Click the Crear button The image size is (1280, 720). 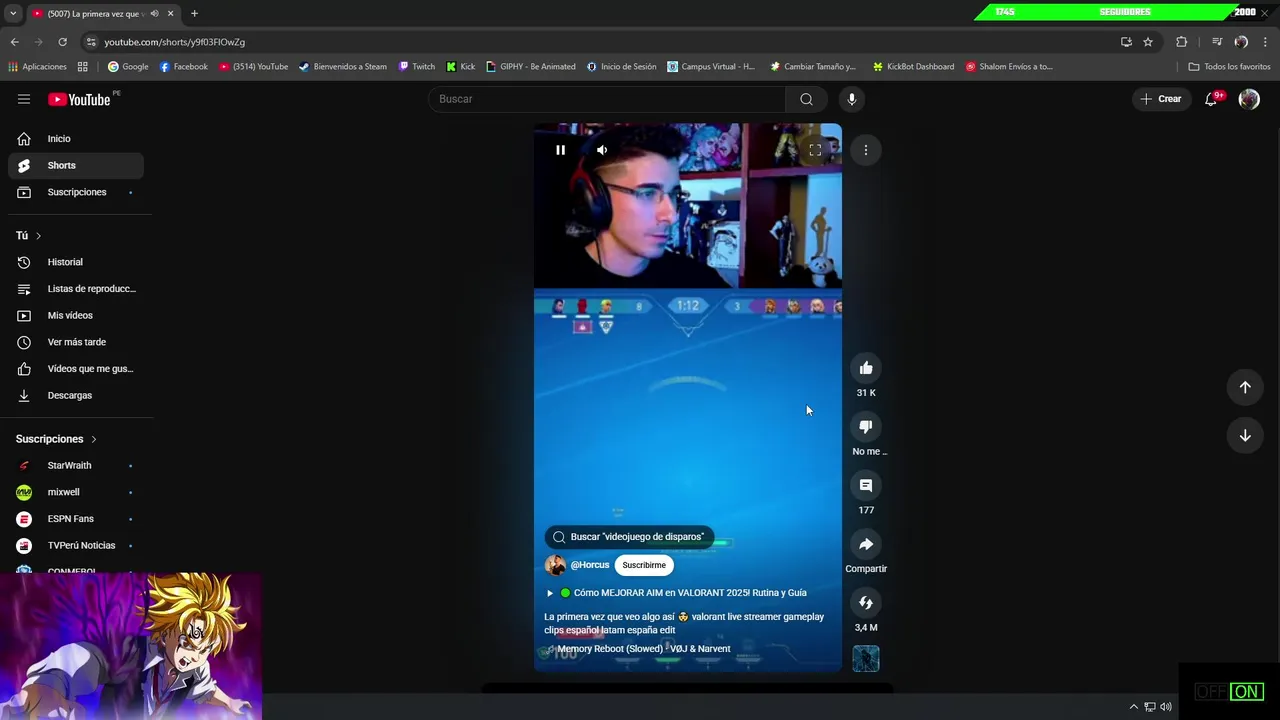pos(1161,99)
